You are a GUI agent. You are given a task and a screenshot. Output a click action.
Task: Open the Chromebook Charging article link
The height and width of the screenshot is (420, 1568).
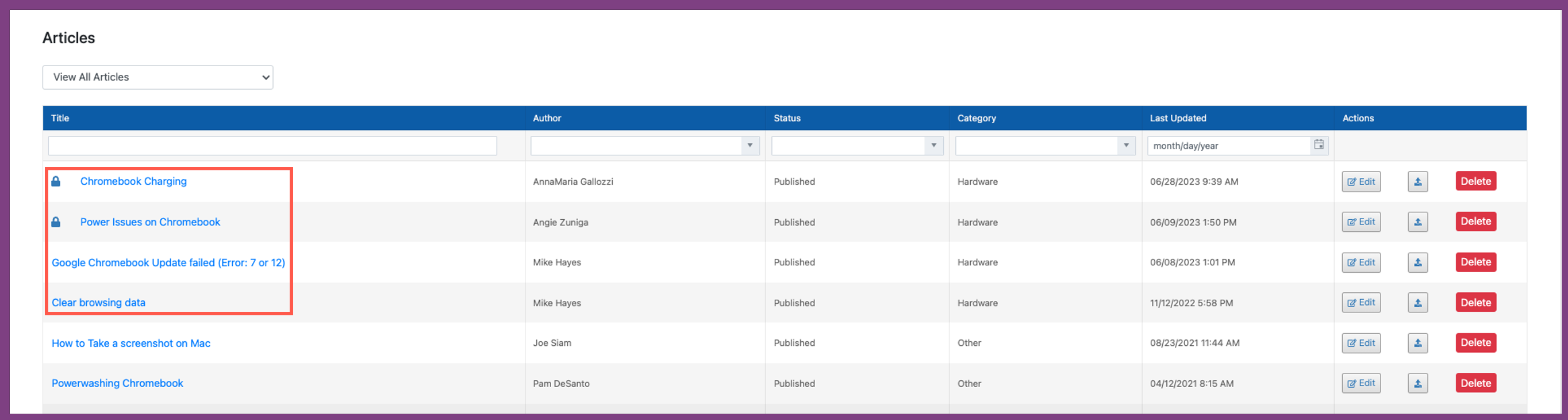click(133, 181)
